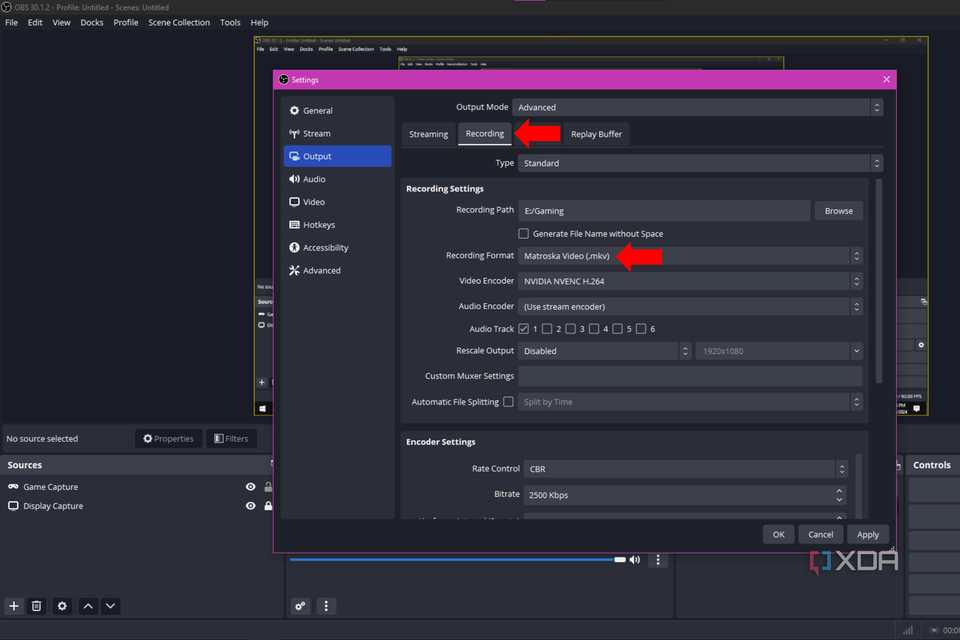The height and width of the screenshot is (640, 960).
Task: Open the Output Mode dropdown
Action: 697,107
